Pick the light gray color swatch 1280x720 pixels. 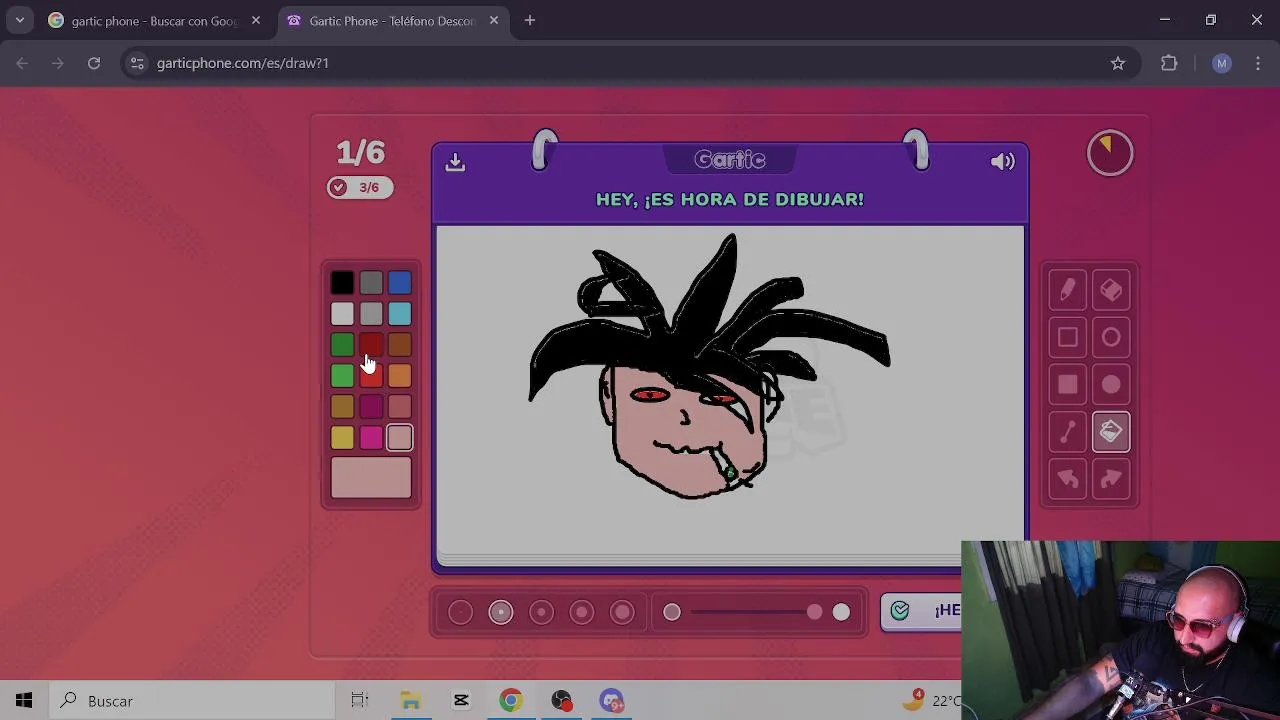pyautogui.click(x=371, y=314)
